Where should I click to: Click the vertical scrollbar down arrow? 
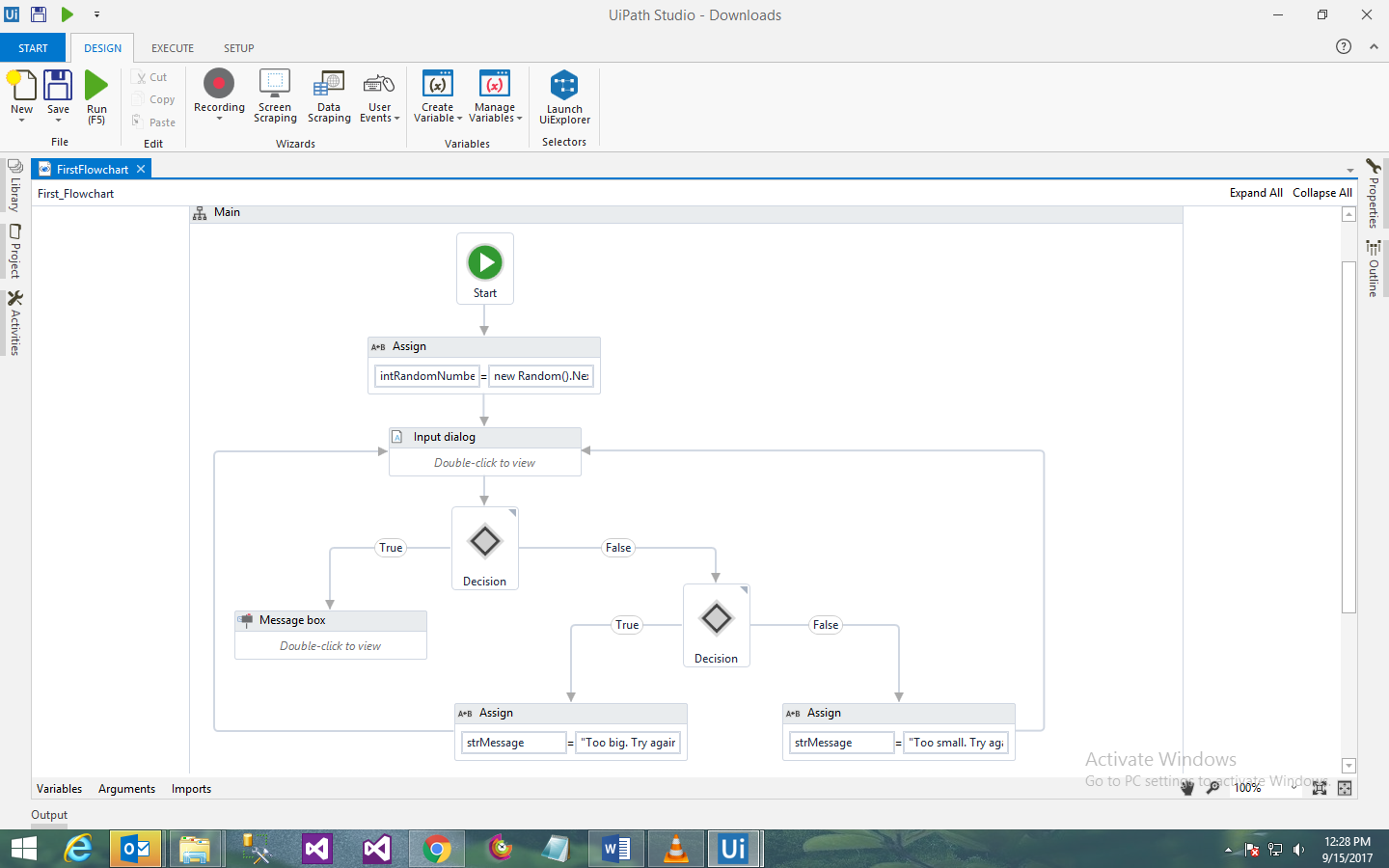tap(1349, 766)
